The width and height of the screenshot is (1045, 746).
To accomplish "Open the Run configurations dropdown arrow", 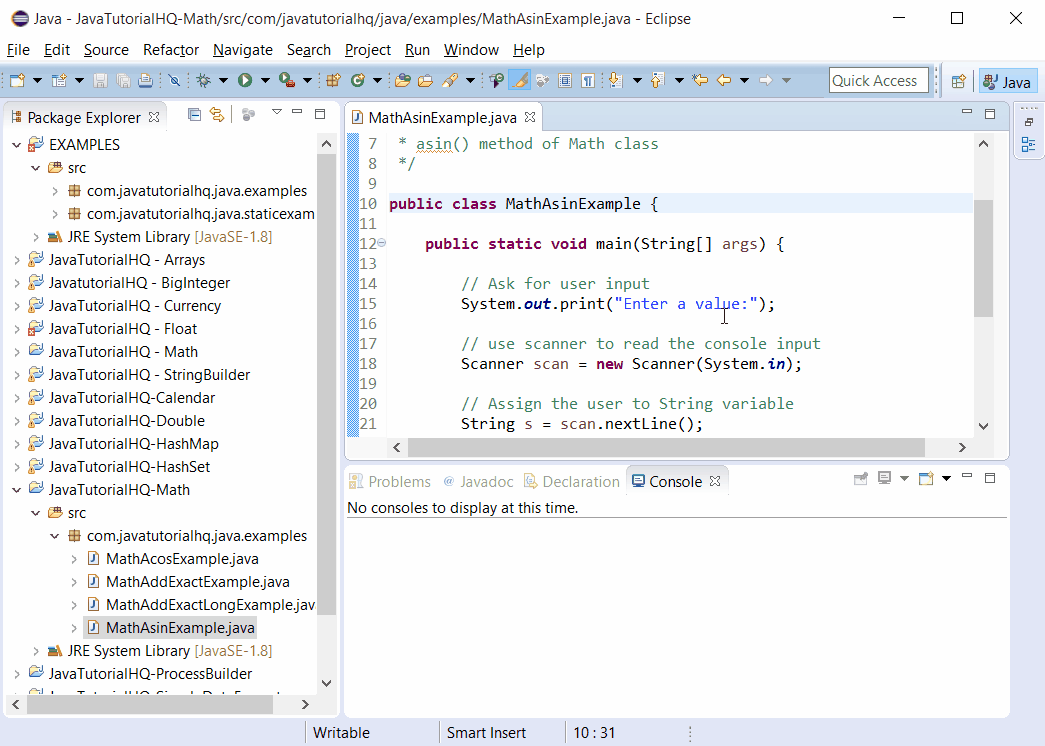I will tap(265, 81).
